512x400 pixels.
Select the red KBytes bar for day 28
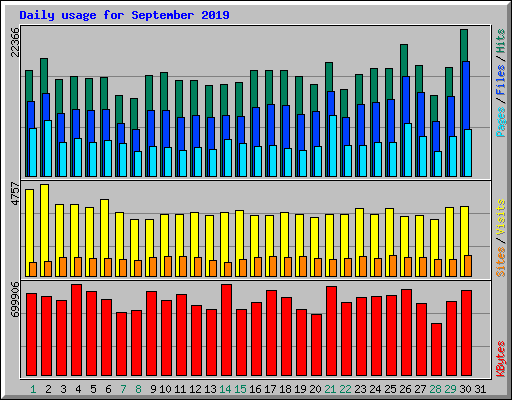pyautogui.click(x=436, y=349)
